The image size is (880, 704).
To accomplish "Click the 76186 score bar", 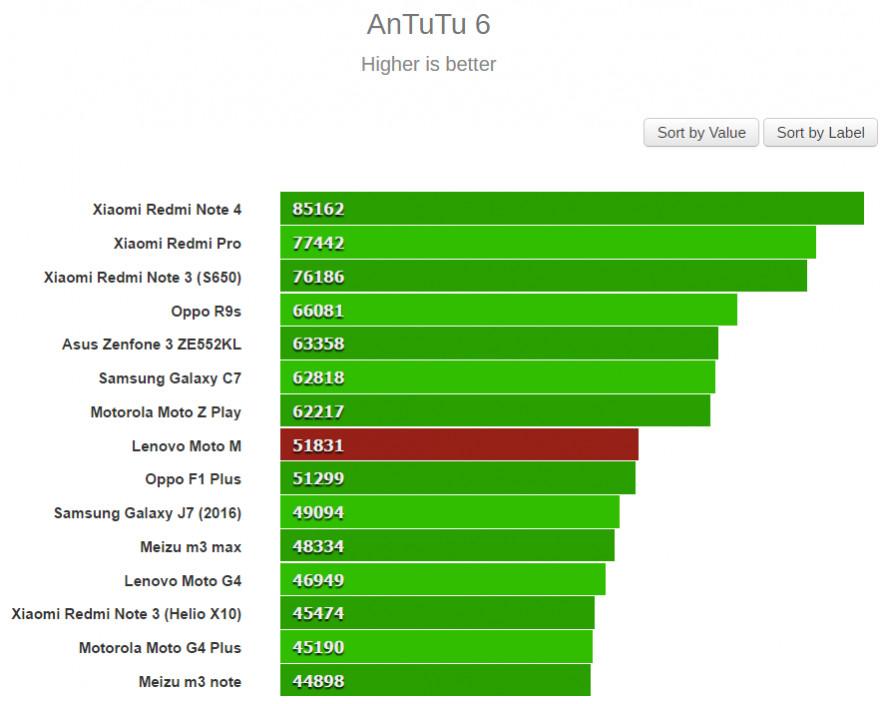I will (544, 276).
